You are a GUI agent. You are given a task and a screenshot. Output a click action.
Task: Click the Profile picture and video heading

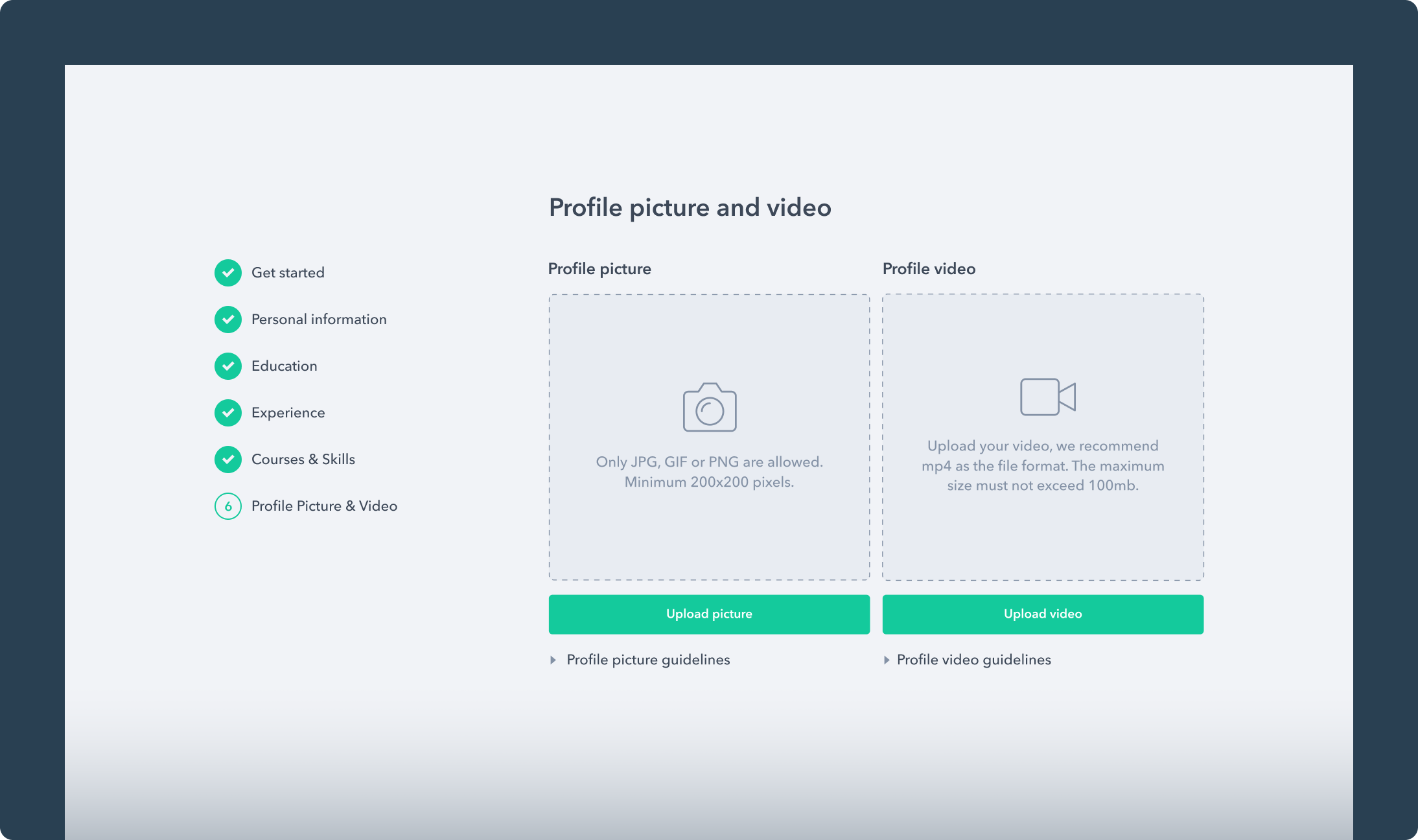pos(690,208)
